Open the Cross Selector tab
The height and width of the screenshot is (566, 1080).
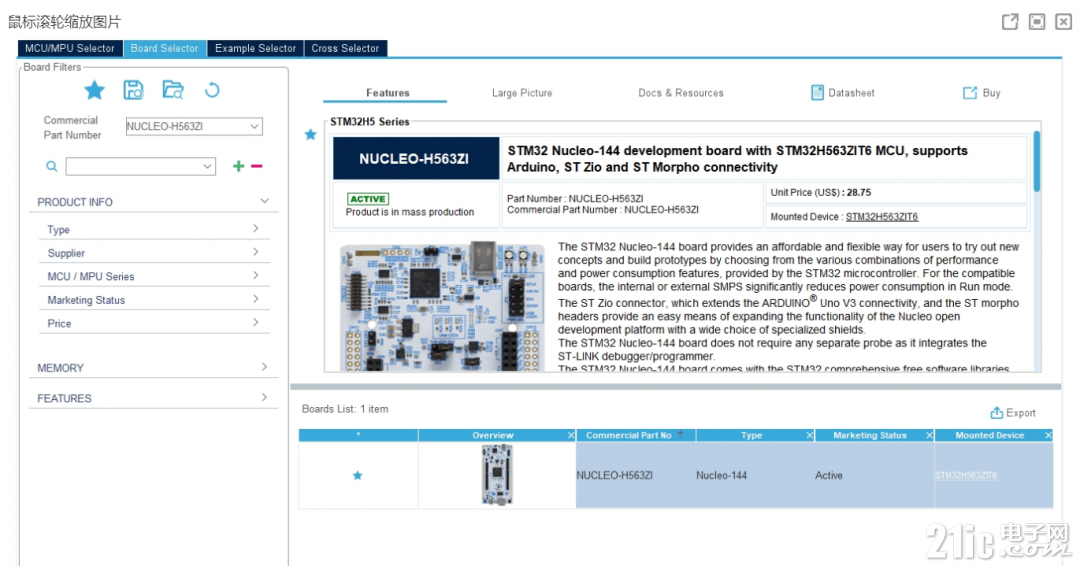pos(345,48)
